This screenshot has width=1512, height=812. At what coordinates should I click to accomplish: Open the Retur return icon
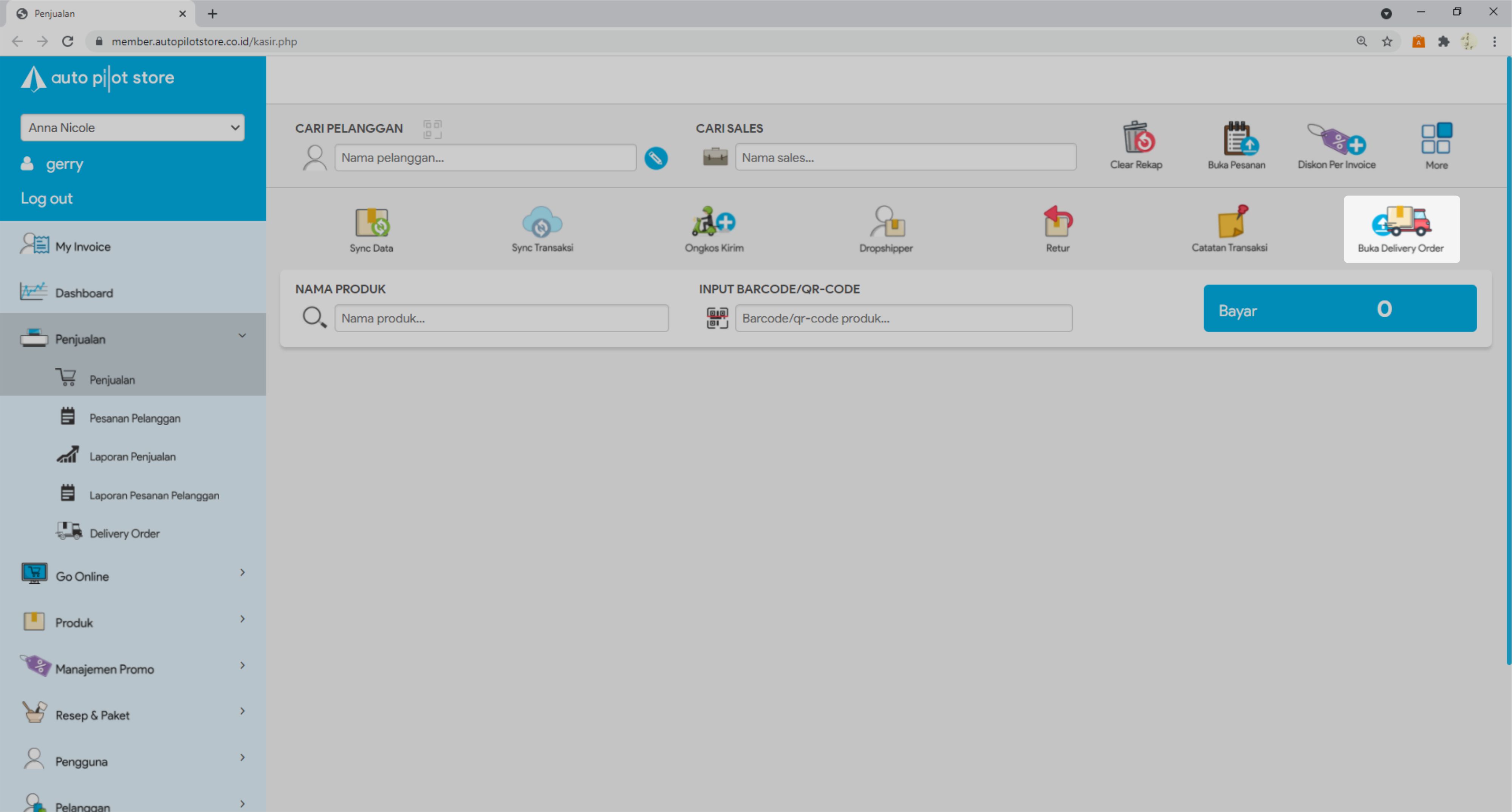pyautogui.click(x=1057, y=223)
